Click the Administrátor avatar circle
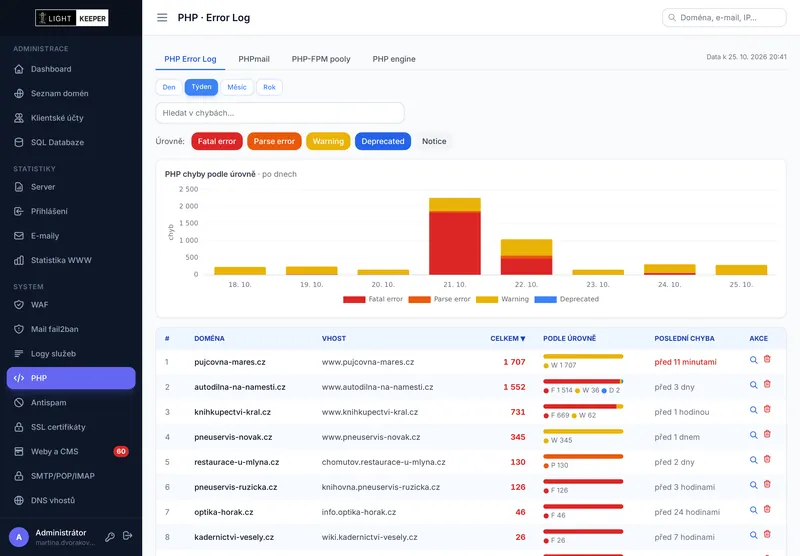Screen dimensions: 800x556 click(19, 537)
